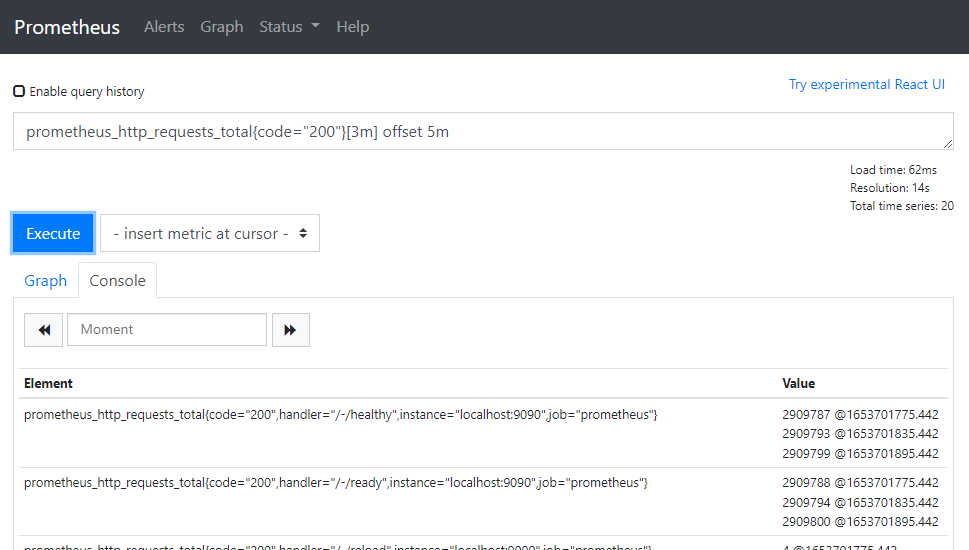Open Try experimental React UI link
This screenshot has width=969, height=550.
(x=866, y=84)
